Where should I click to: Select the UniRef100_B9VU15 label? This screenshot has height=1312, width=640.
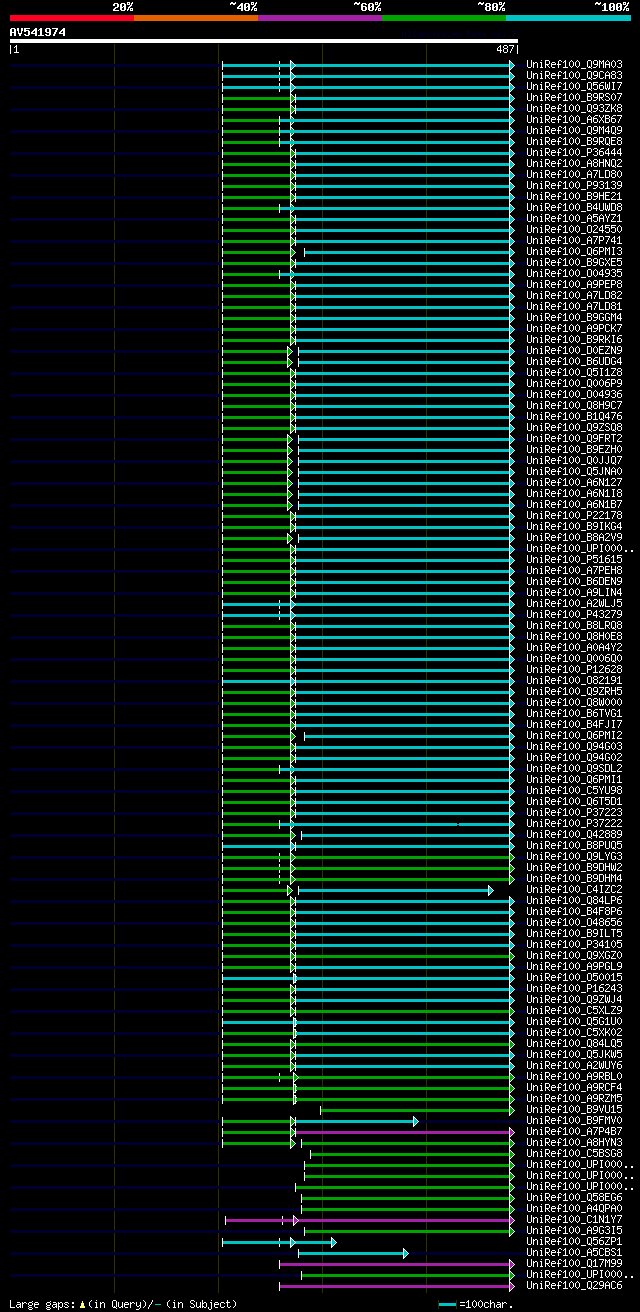click(574, 1109)
